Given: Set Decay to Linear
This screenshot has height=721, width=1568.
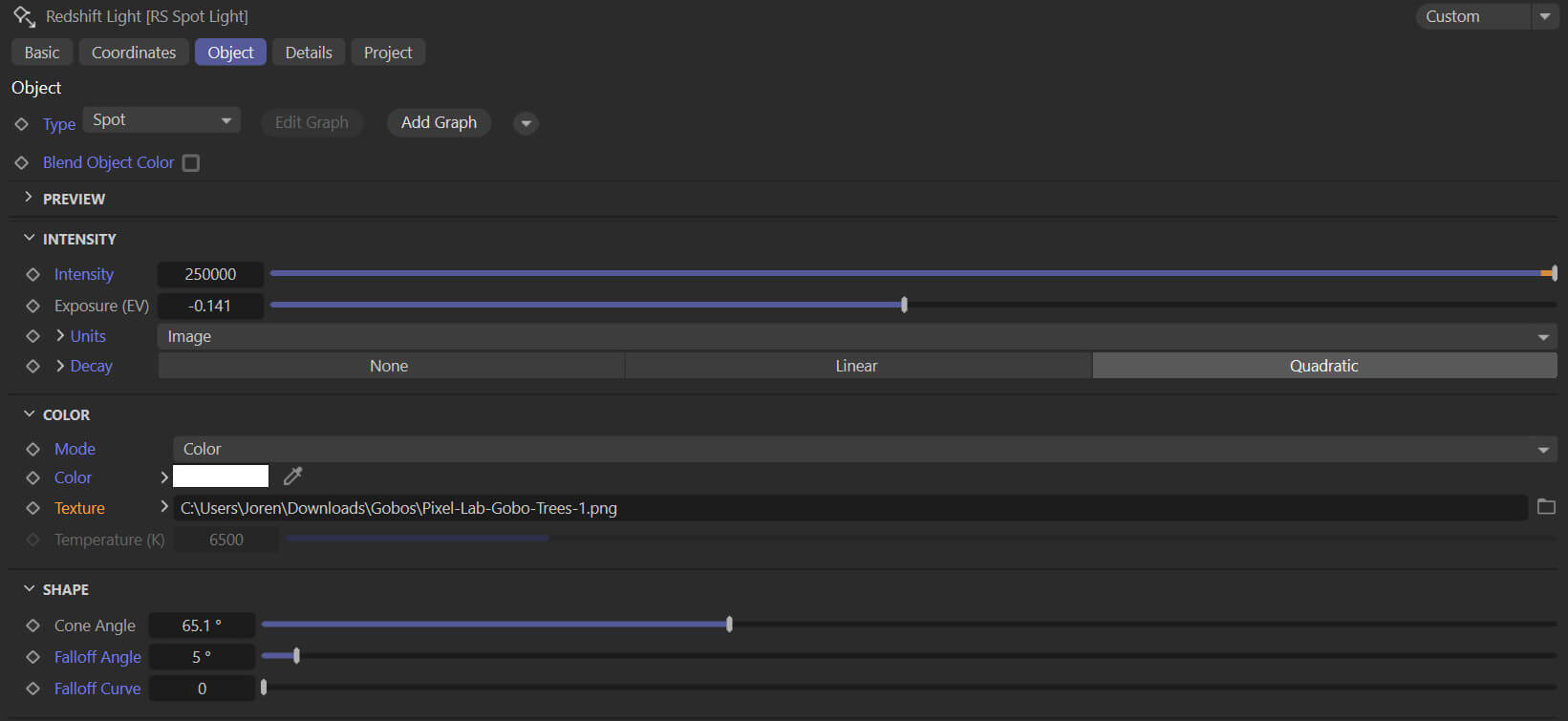Looking at the screenshot, I should [857, 366].
